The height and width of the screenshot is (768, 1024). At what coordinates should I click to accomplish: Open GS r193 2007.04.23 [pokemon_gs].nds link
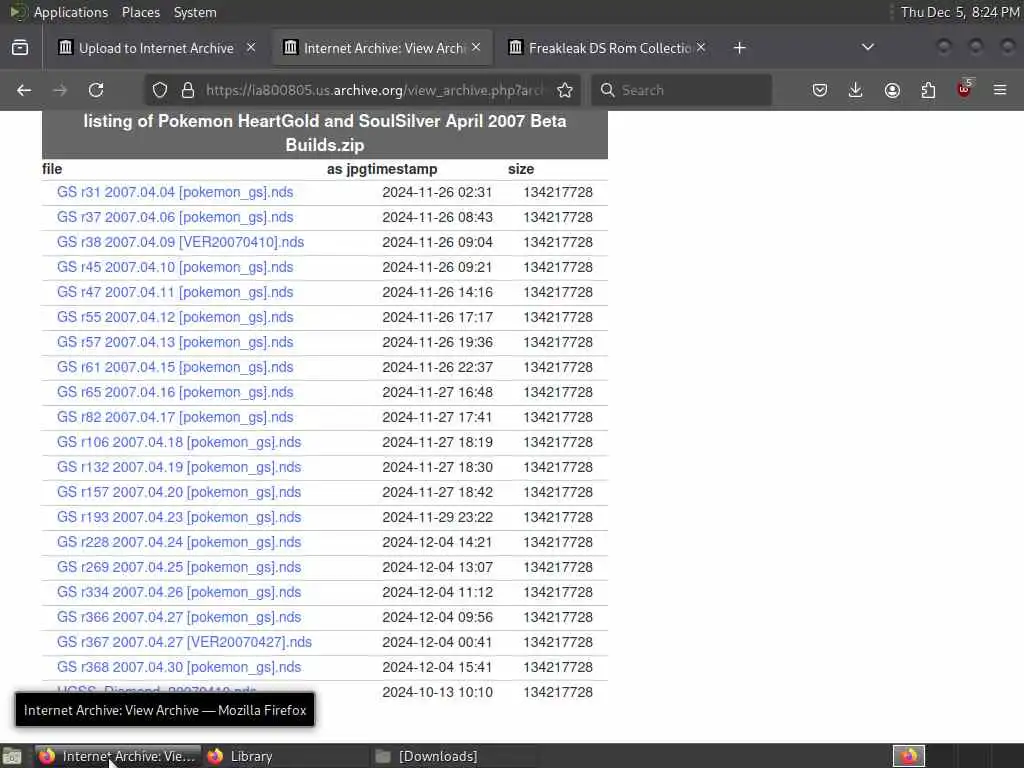[179, 517]
